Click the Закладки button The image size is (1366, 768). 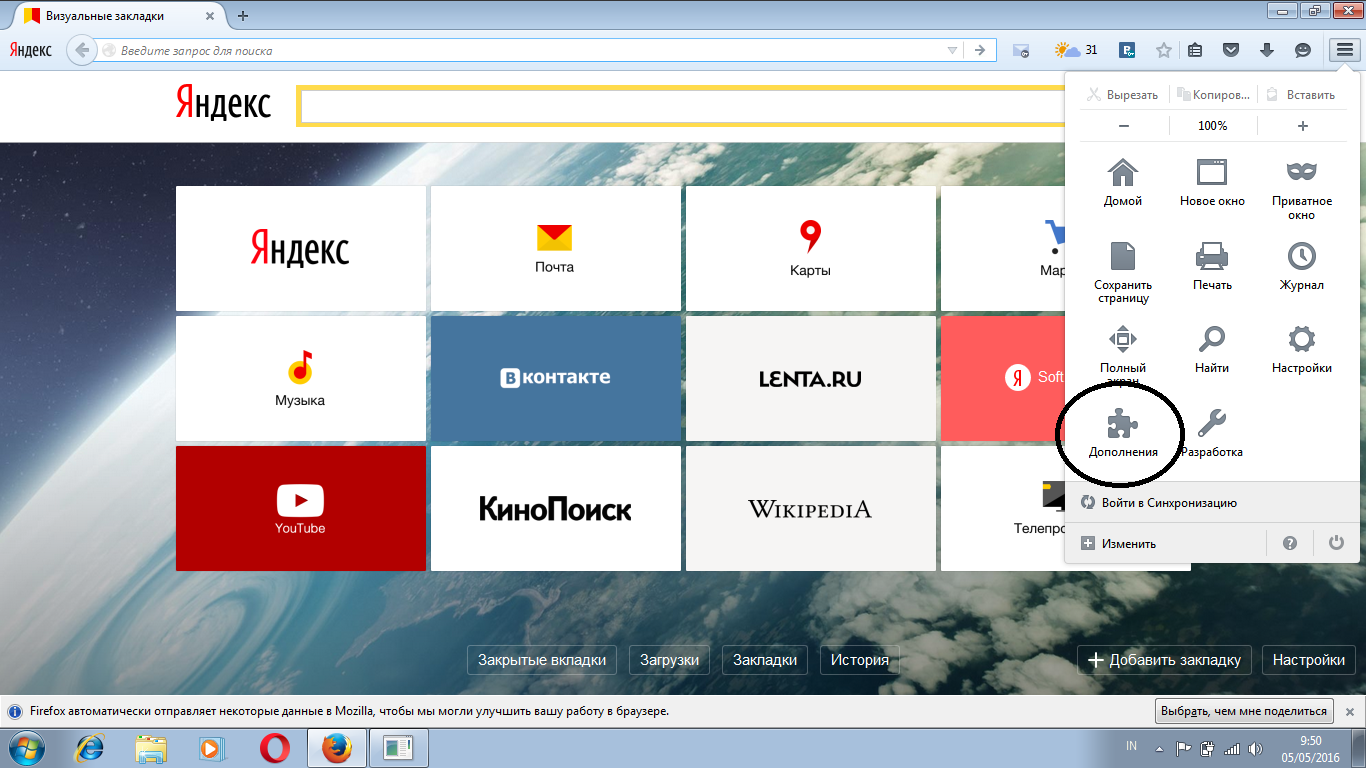point(765,660)
